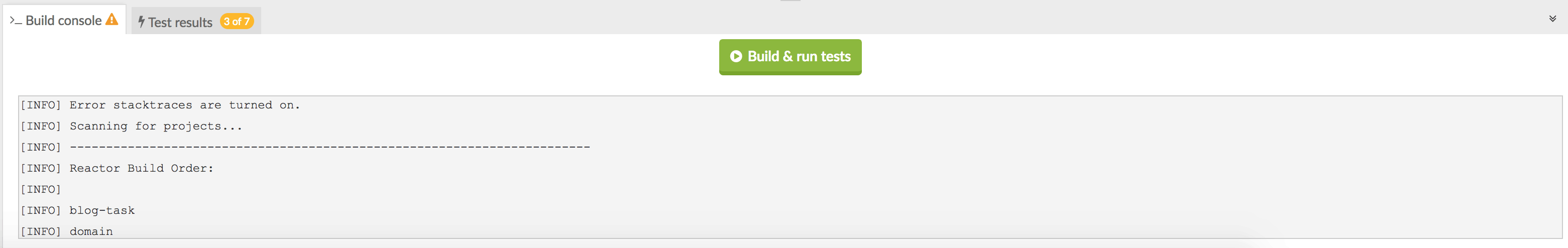Click the orange '3 of 7' badge
The image size is (1568, 248).
click(237, 22)
